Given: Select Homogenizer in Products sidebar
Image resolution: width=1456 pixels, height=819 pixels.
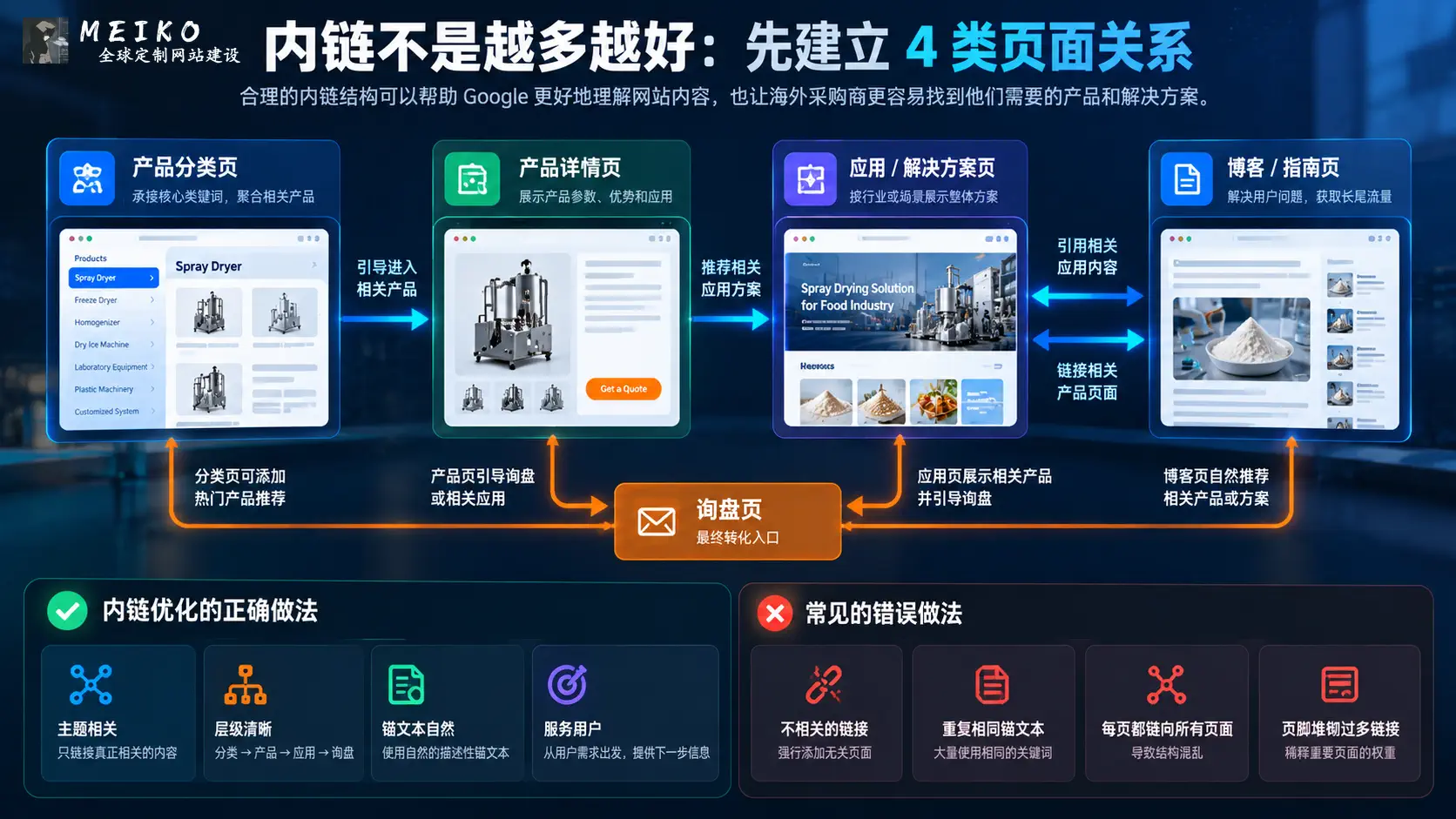Looking at the screenshot, I should coord(113,322).
